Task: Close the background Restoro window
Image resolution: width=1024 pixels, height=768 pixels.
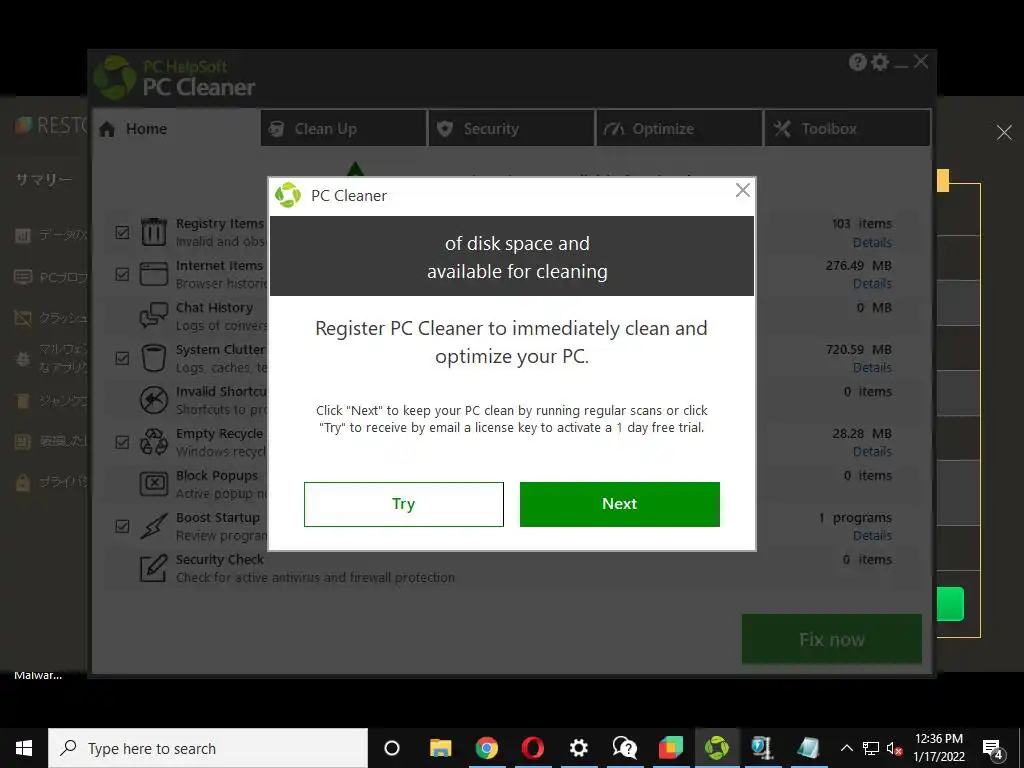Action: click(x=1004, y=133)
